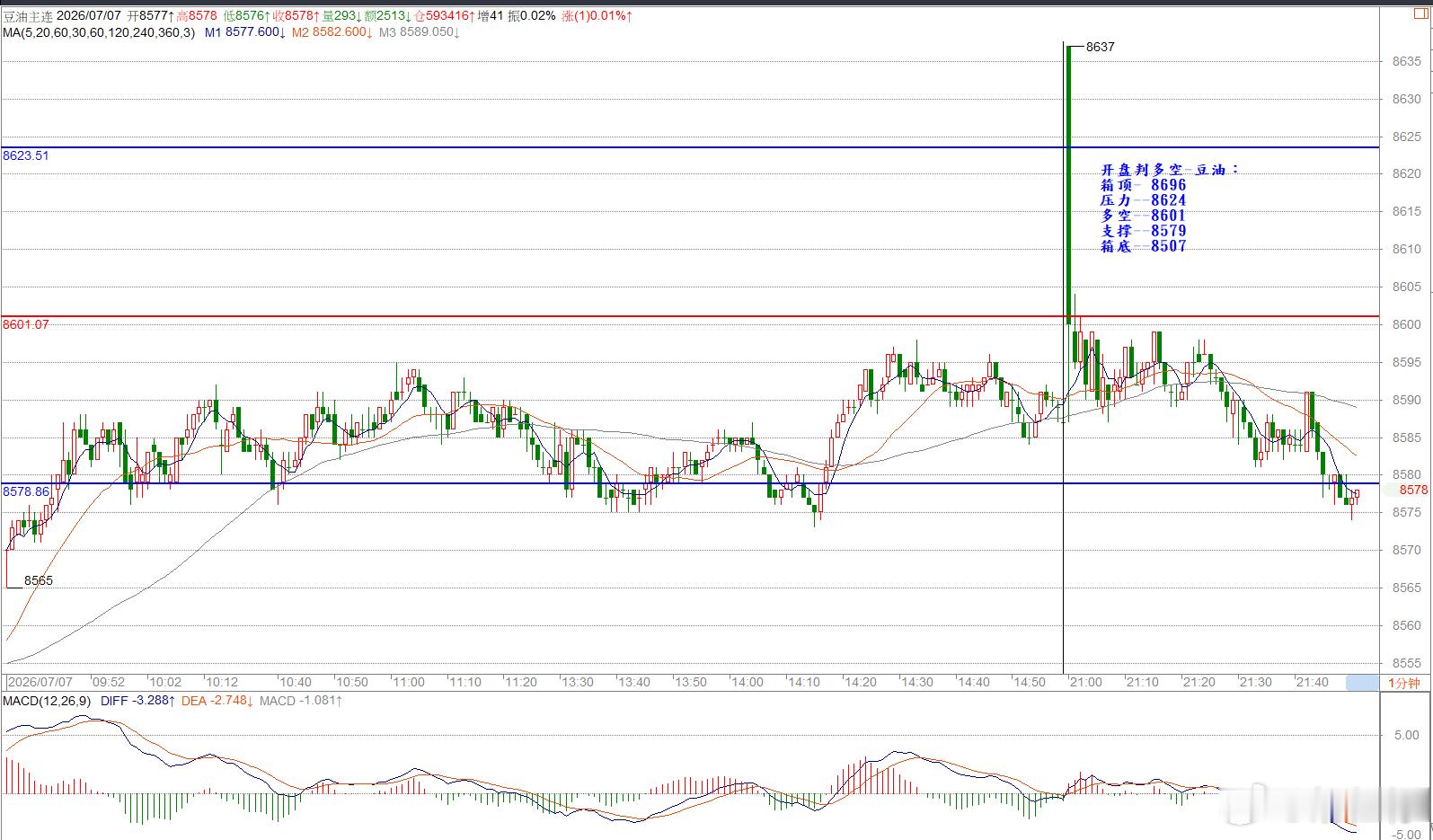Click the MA(5,20,60,30,60,120,240,360,3) indicator label
The height and width of the screenshot is (840, 1433).
click(x=99, y=32)
